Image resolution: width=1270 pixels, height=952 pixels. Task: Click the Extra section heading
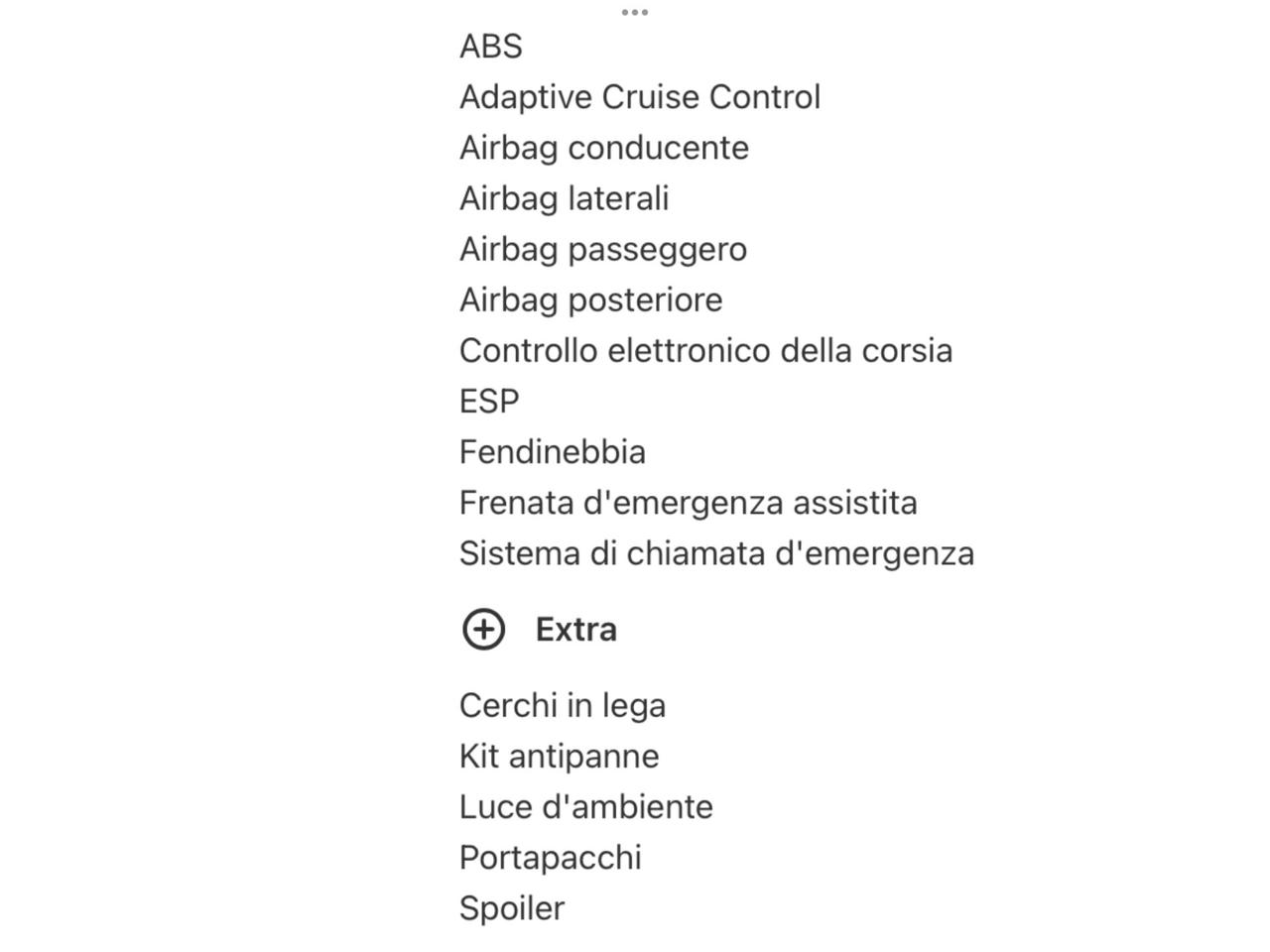(576, 629)
